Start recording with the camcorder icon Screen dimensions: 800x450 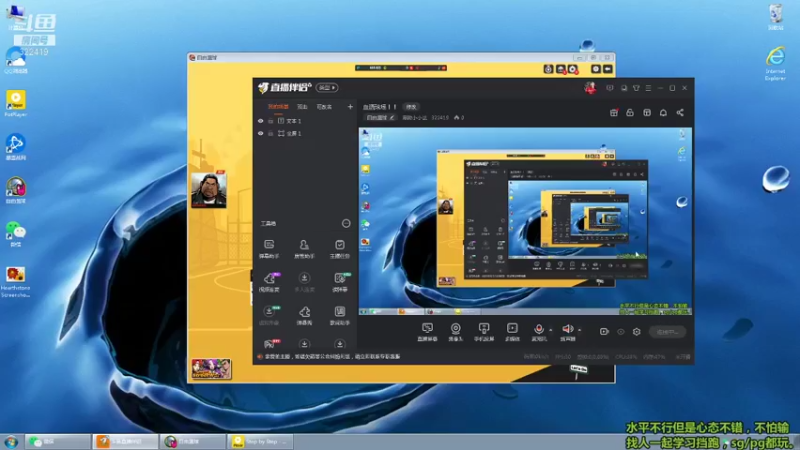click(604, 332)
